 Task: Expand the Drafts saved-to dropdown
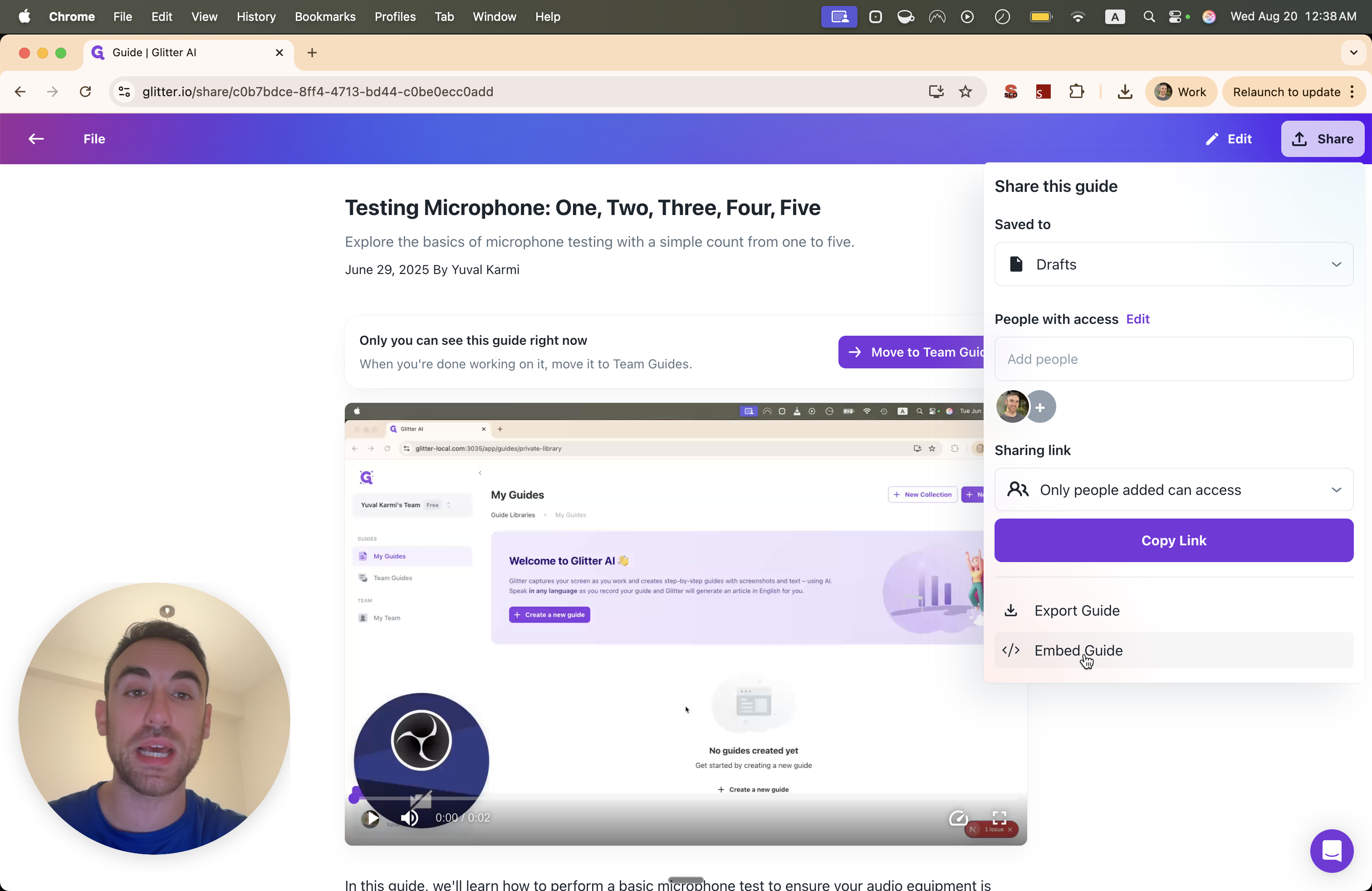pyautogui.click(x=1174, y=264)
